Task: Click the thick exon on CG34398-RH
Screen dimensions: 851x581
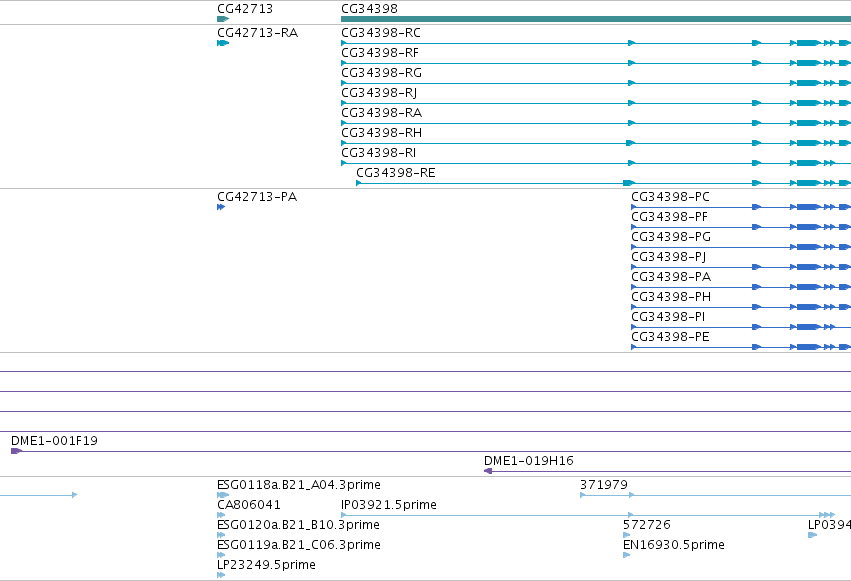Action: (809, 143)
